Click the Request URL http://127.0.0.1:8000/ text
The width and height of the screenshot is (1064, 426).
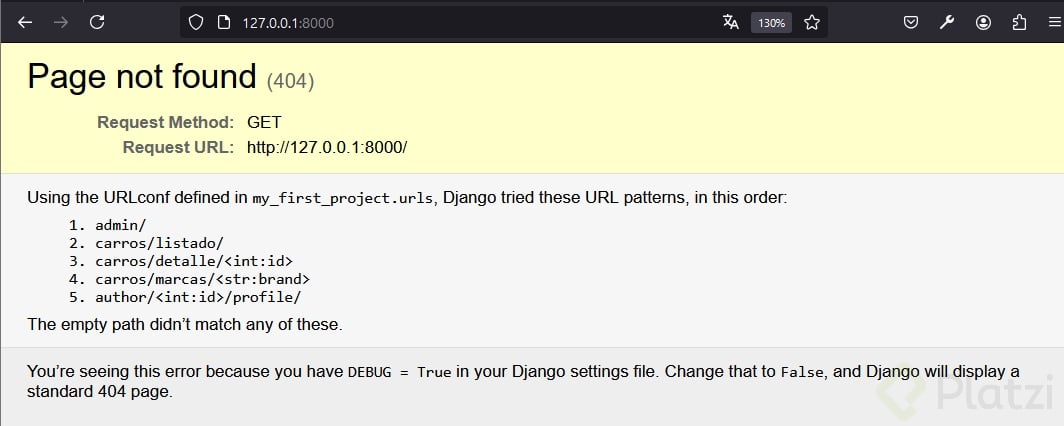point(327,147)
